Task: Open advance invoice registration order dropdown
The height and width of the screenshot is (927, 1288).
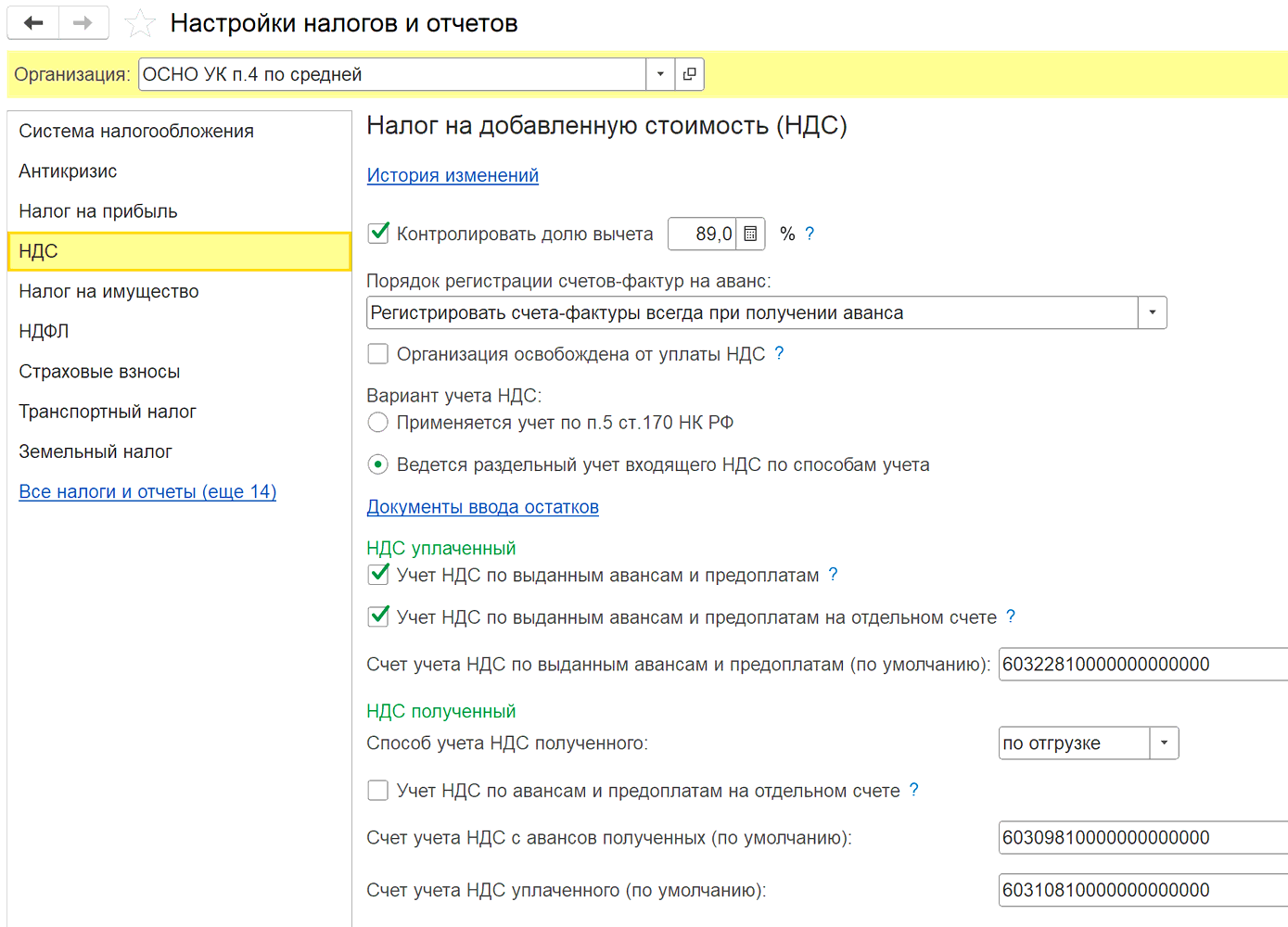Action: (x=1152, y=312)
